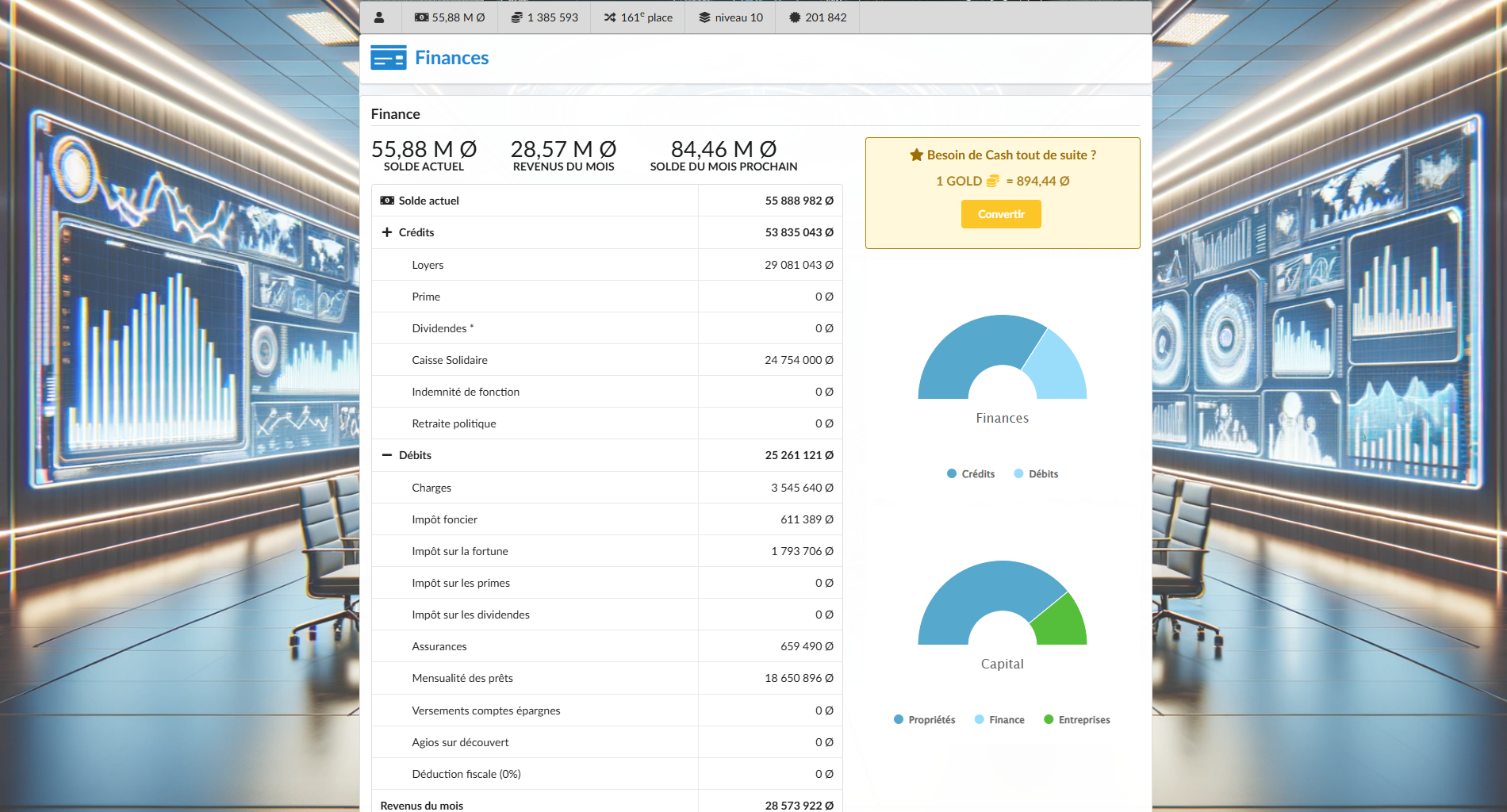
Task: Click the cash banknote icon in top bar
Action: click(421, 17)
